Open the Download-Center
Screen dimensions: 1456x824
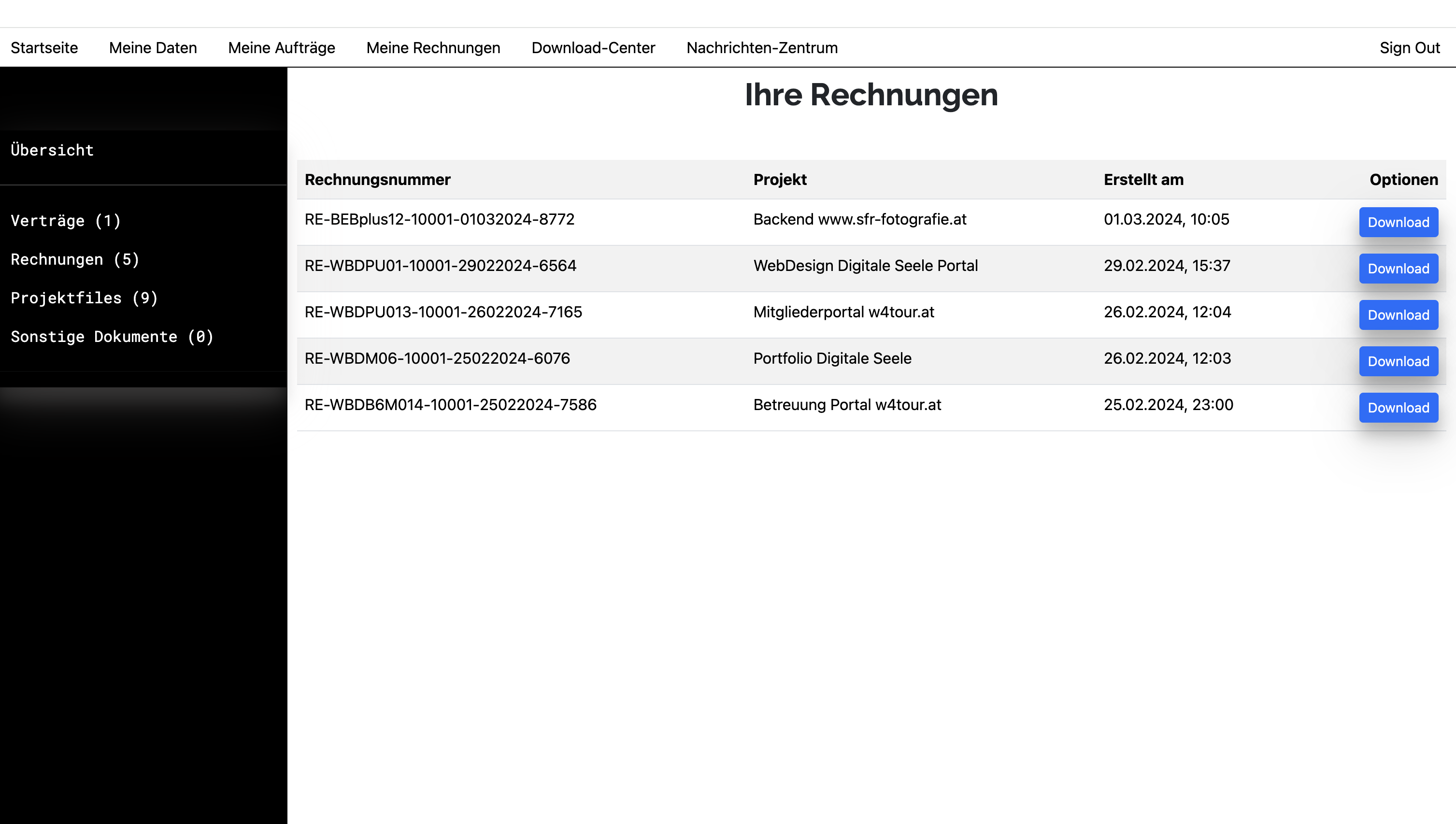pyautogui.click(x=593, y=47)
